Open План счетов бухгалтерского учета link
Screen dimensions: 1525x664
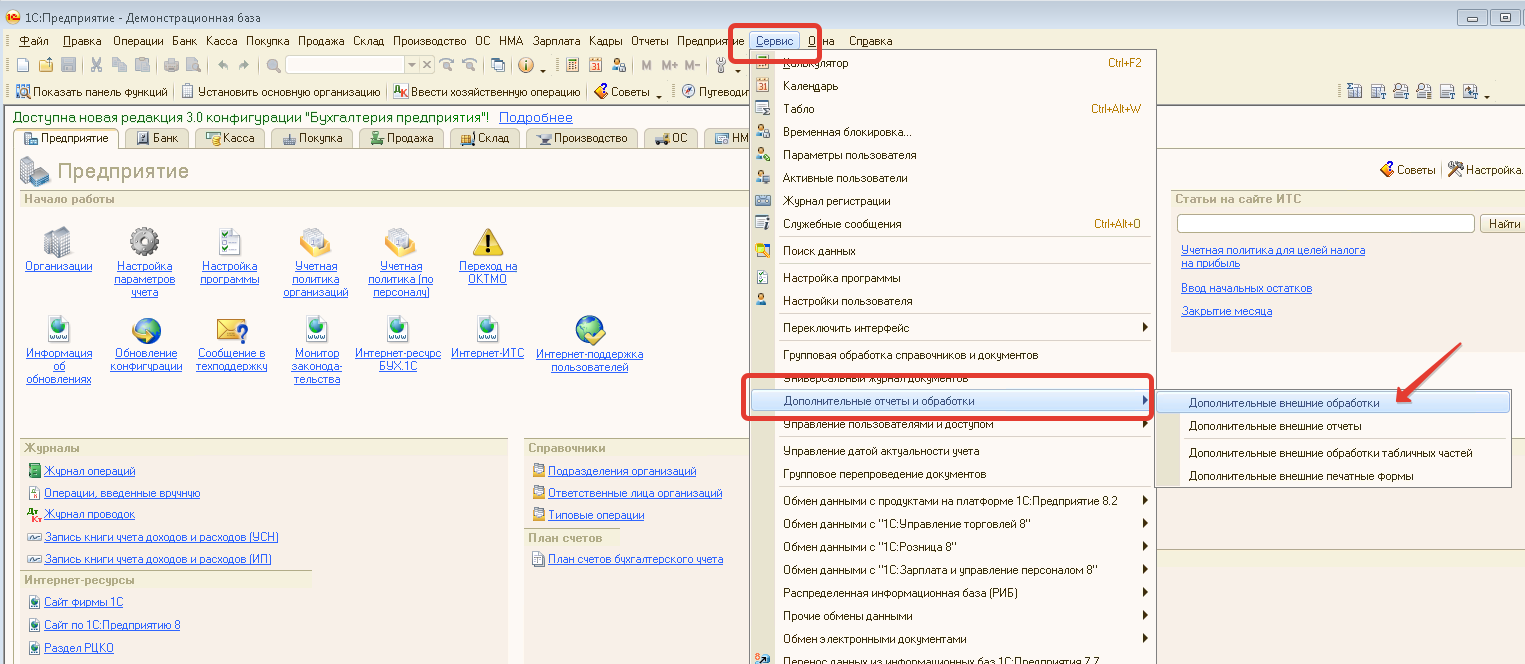(x=635, y=559)
